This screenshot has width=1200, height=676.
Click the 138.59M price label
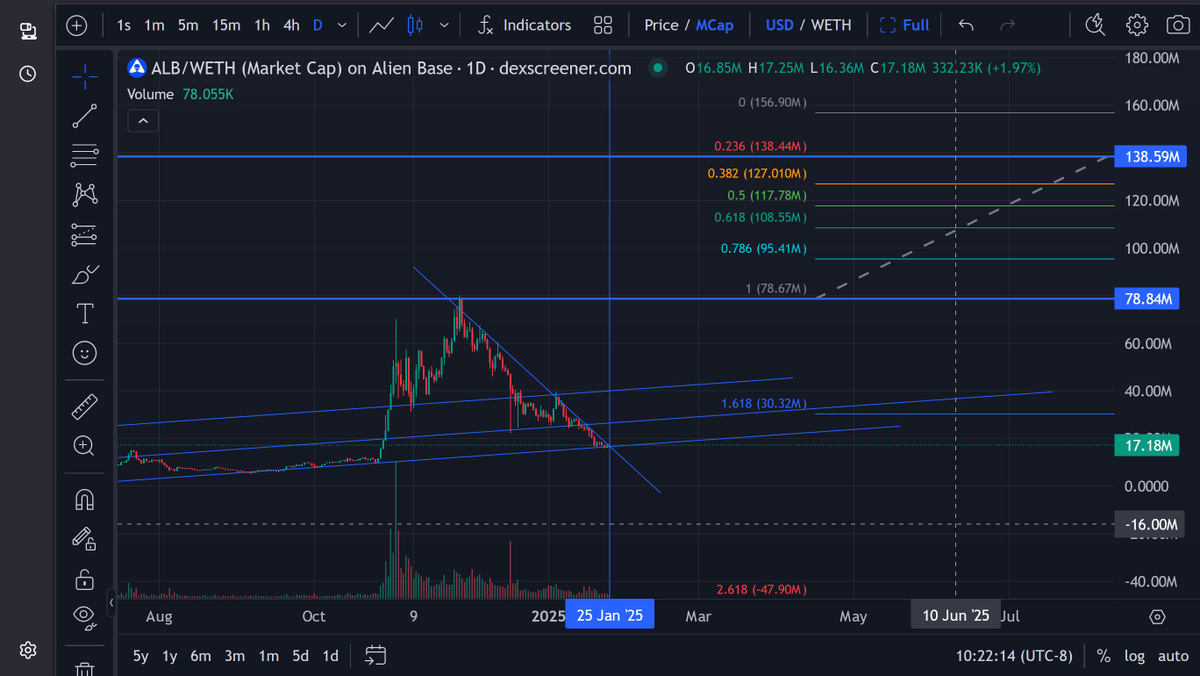coord(1149,157)
